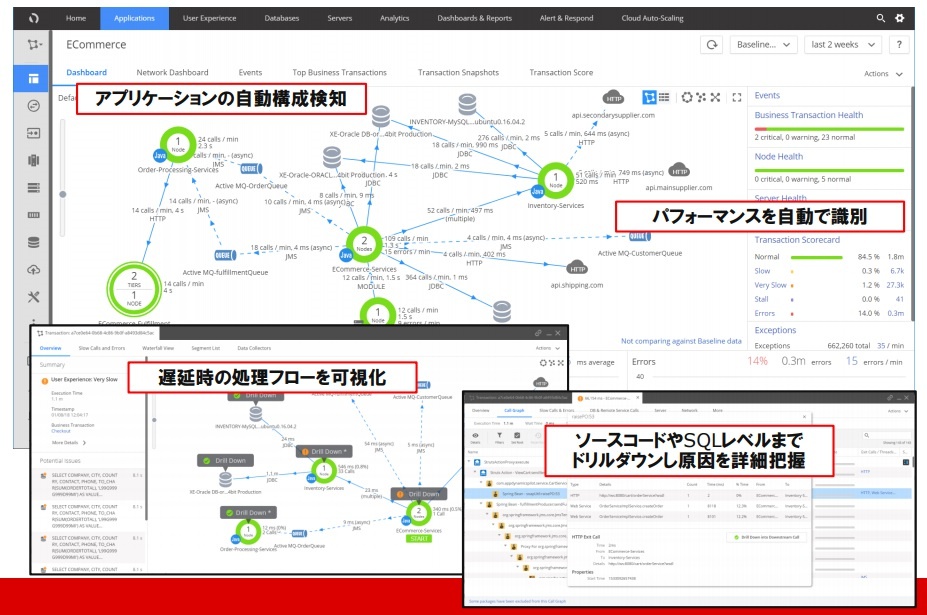The height and width of the screenshot is (615, 927).
Task: Open the servers stack icon in left sidebar
Action: 34,187
